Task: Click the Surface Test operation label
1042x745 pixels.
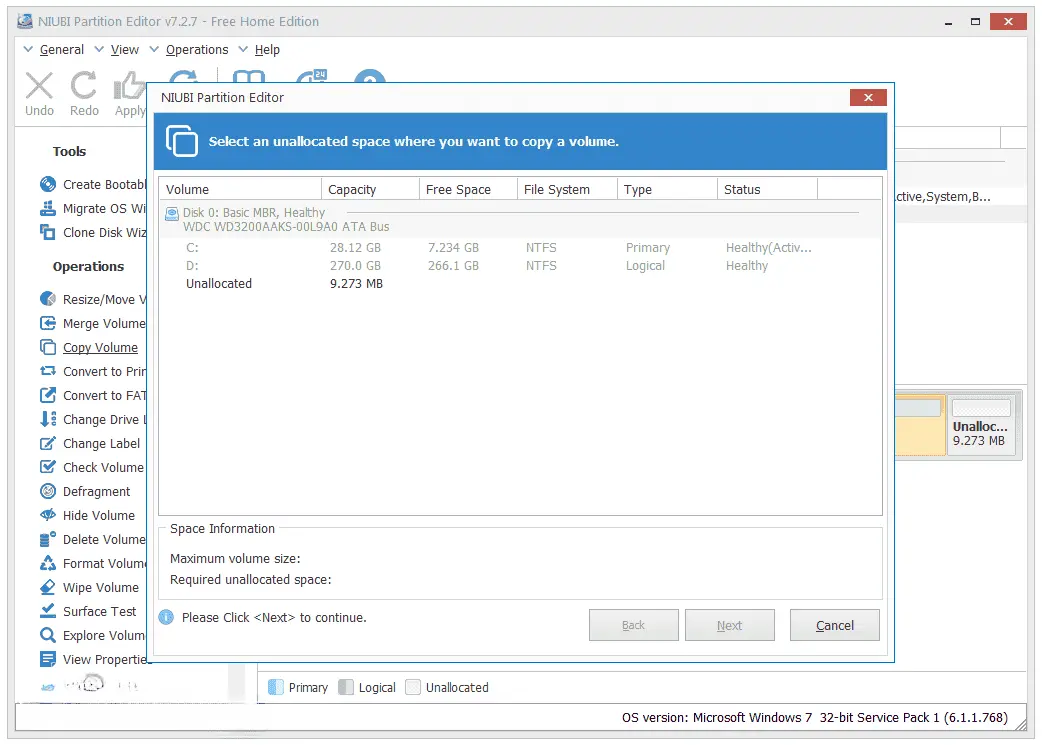Action: click(100, 611)
